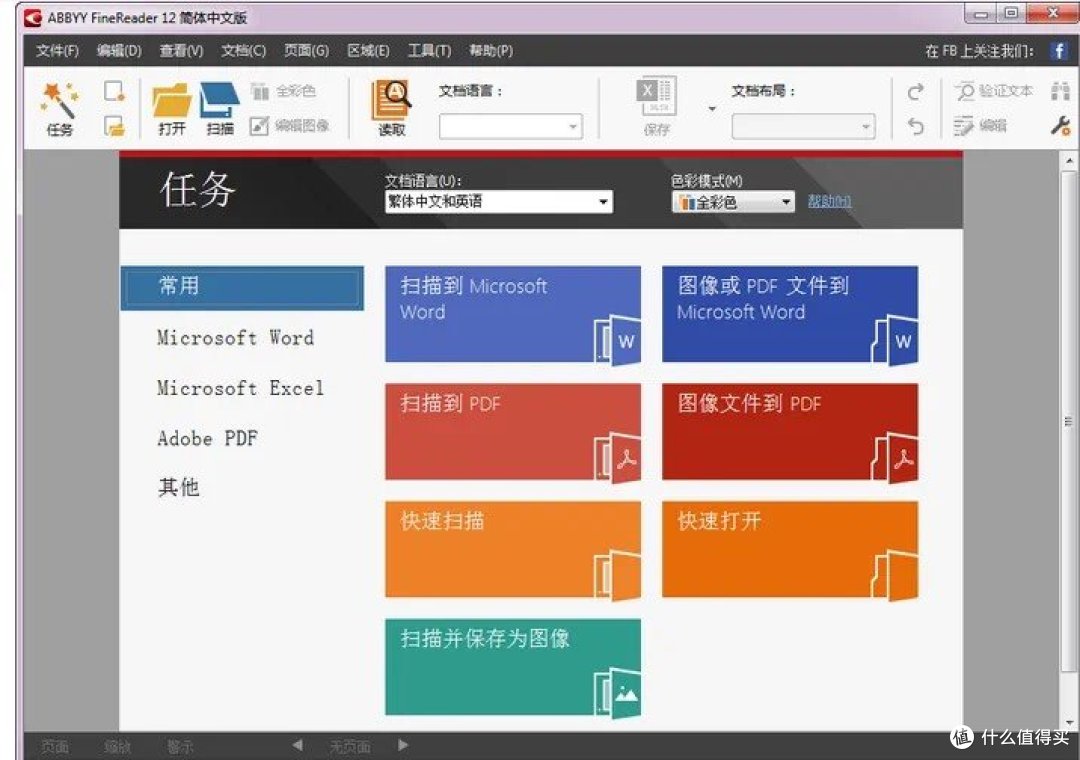Open the task panel document language dropdown
1080x760 pixels.
point(499,202)
